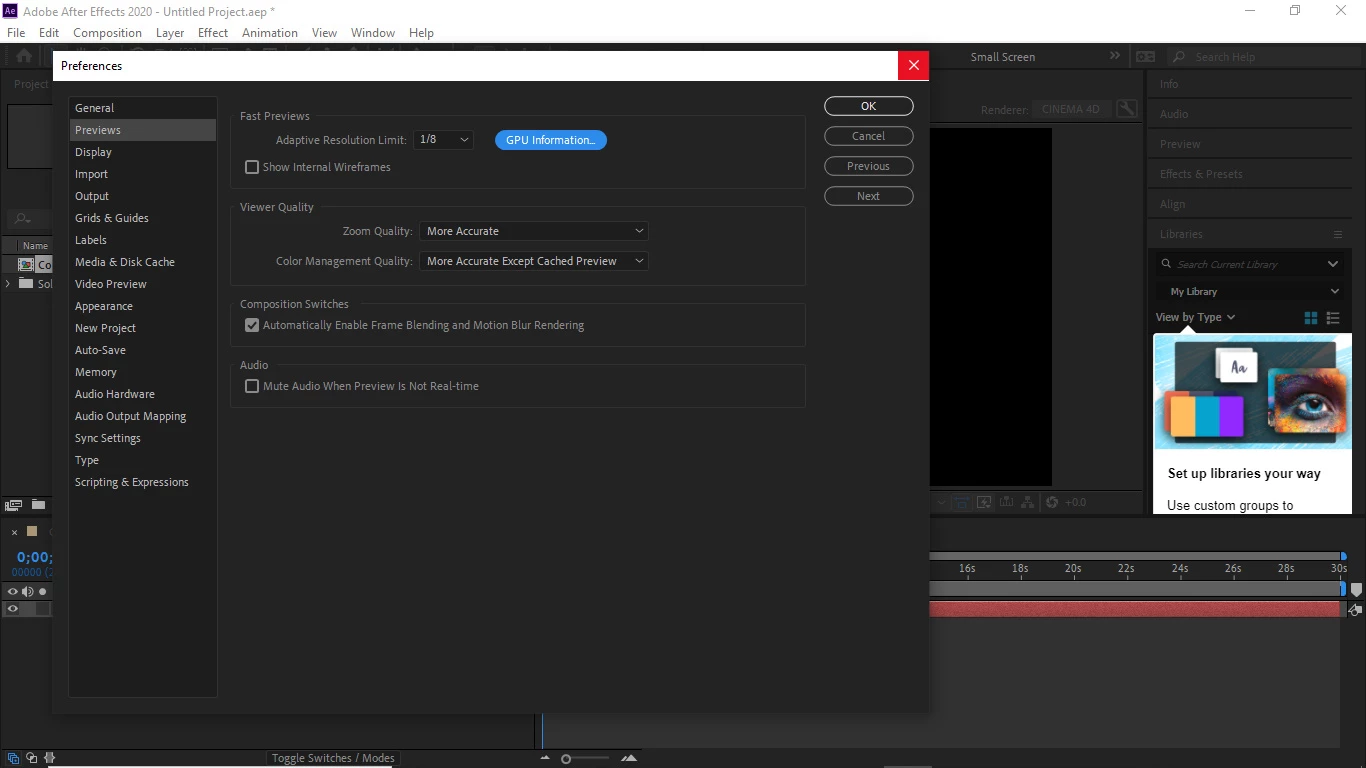Click the Search Help magnifier icon

[1179, 57]
